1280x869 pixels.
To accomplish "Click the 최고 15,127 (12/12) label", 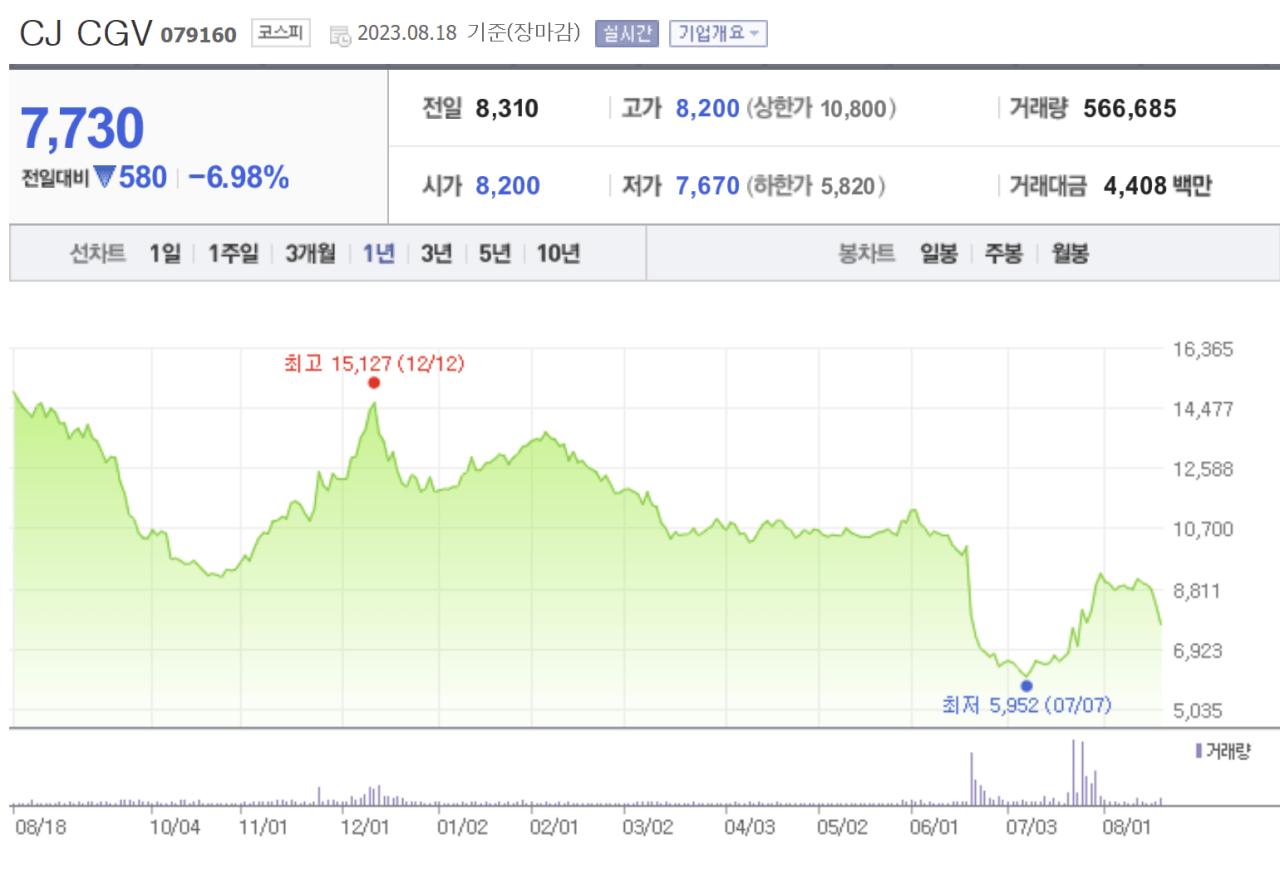I will [374, 363].
